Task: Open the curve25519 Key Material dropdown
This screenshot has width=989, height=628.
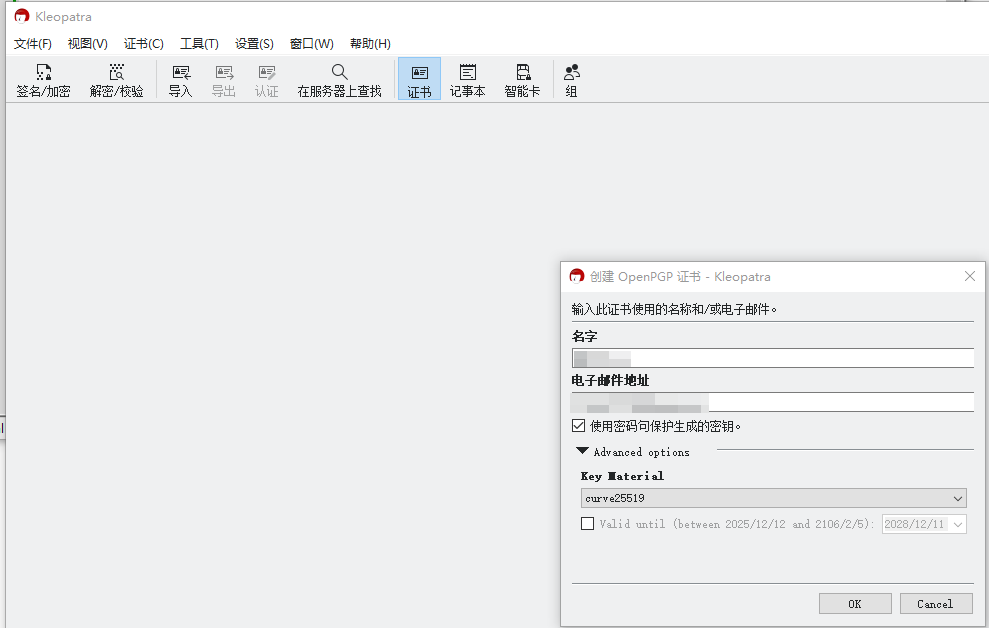Action: pos(773,498)
